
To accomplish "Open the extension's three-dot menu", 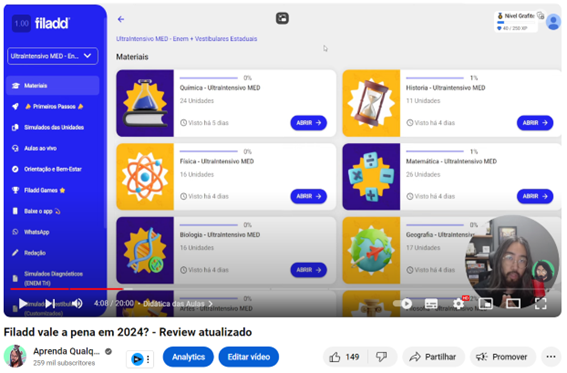I will coord(148,359).
